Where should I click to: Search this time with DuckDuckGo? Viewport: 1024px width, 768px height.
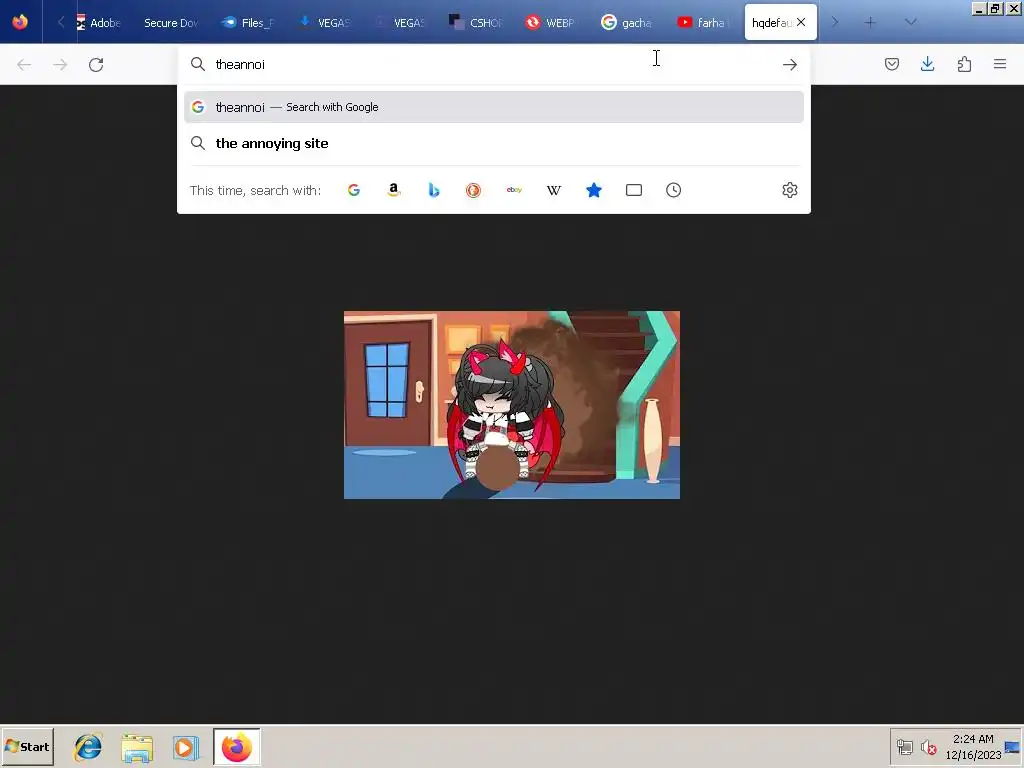(x=473, y=190)
